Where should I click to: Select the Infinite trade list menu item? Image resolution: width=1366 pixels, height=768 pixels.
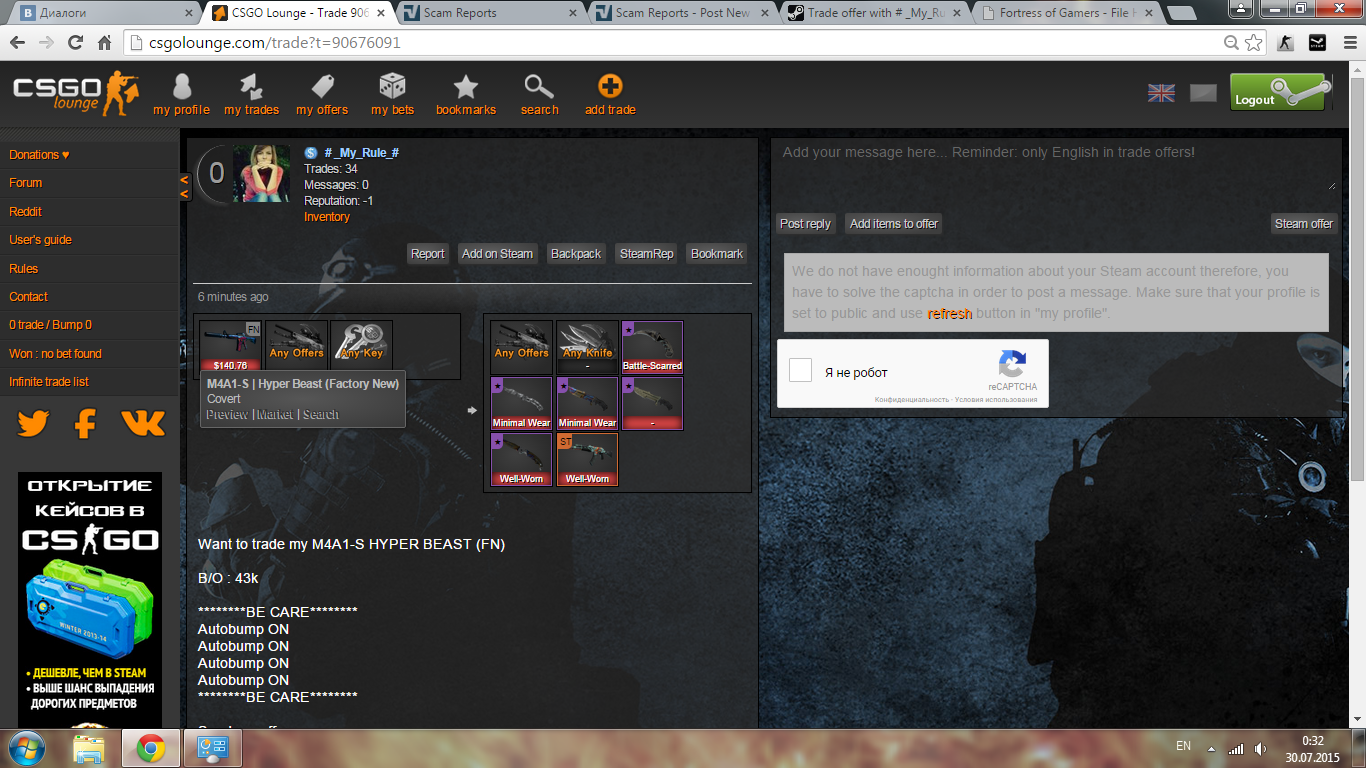coord(49,382)
